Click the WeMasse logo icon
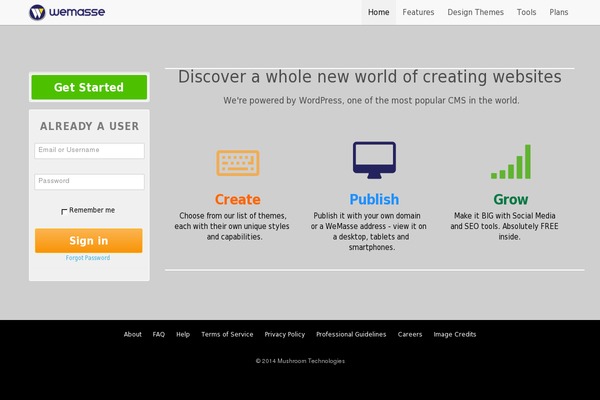The height and width of the screenshot is (400, 600). (37, 13)
